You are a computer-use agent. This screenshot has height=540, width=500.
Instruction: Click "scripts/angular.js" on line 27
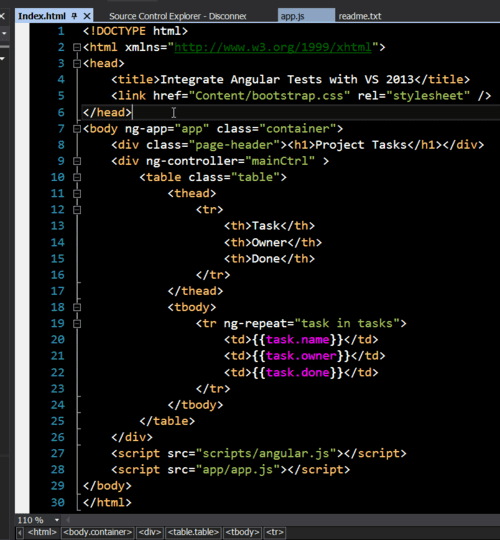pos(266,454)
